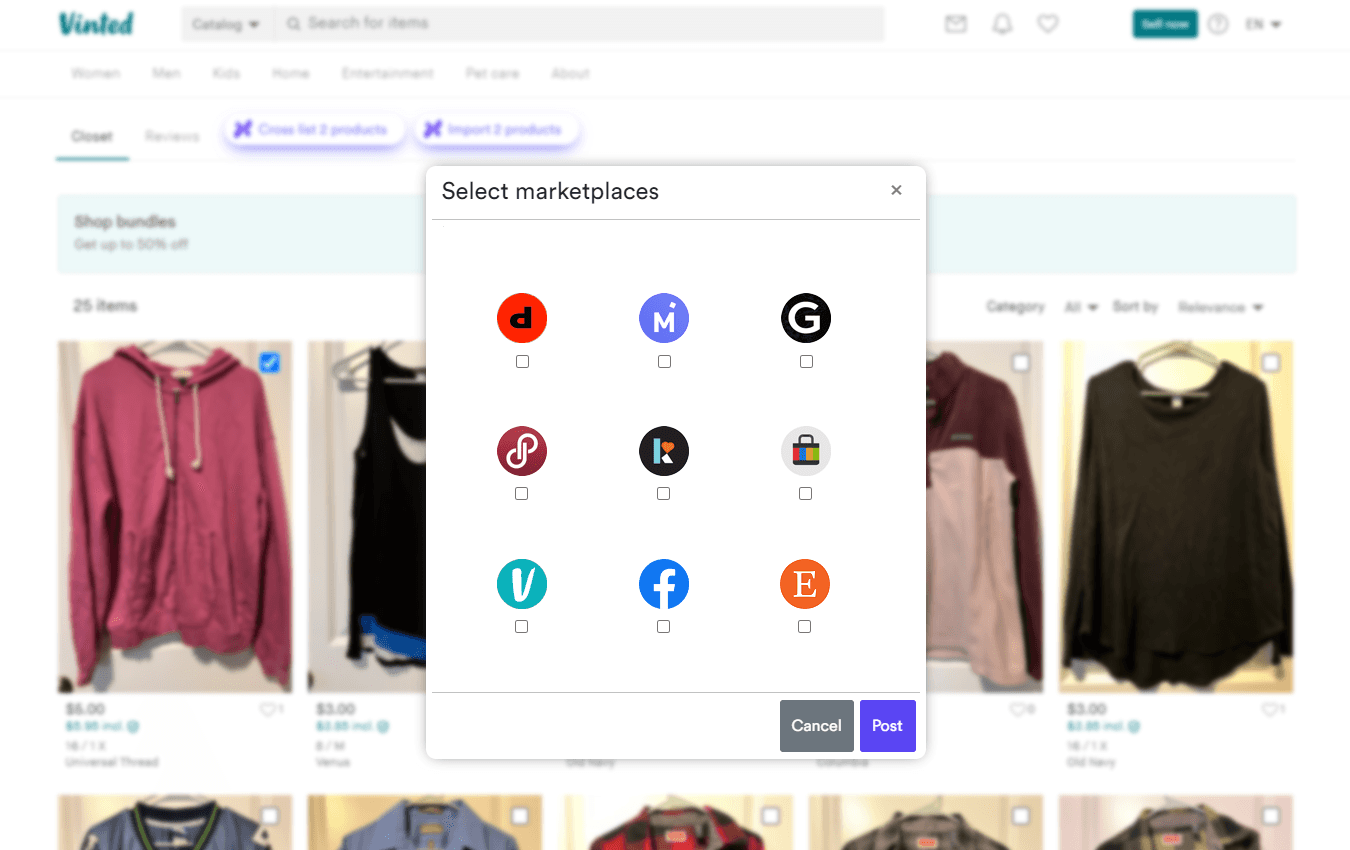Close the Select marketplaces dialog
The image size is (1350, 850).
click(x=896, y=190)
